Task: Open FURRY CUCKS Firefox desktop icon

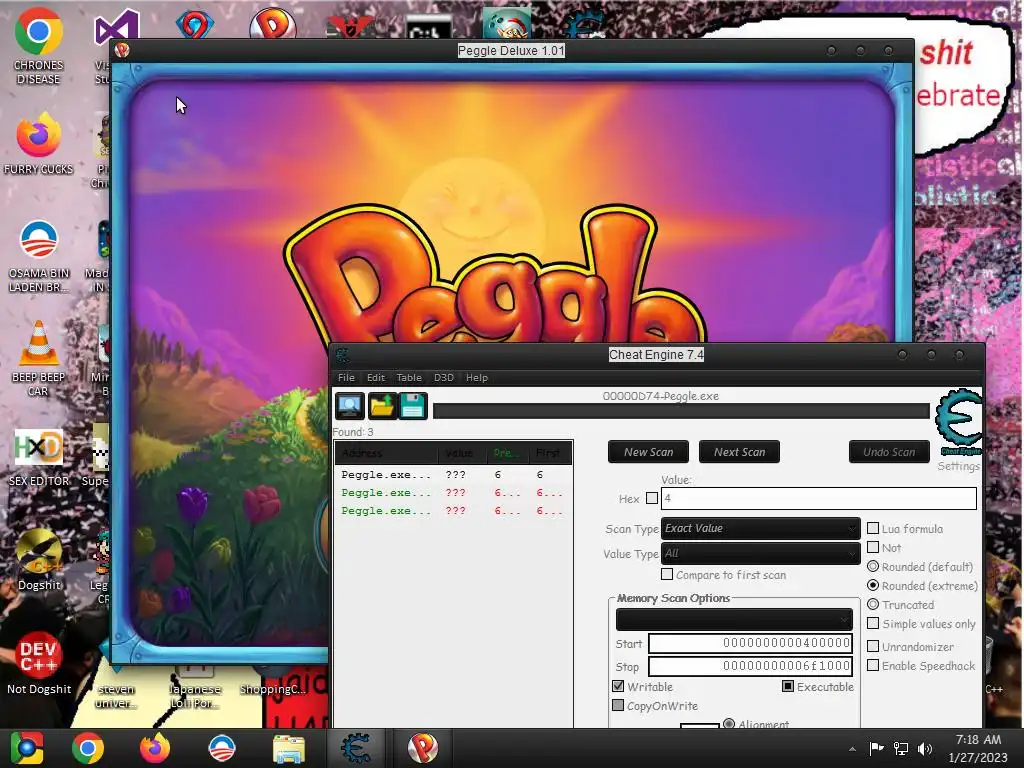Action: tap(39, 144)
